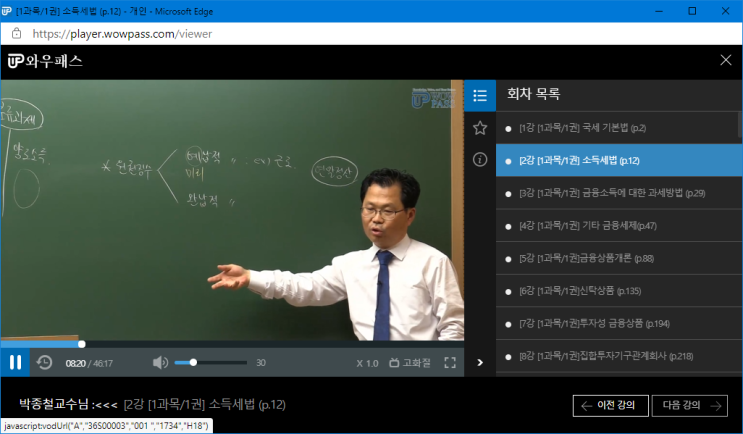Click the 와우패스 logo

coord(45,61)
